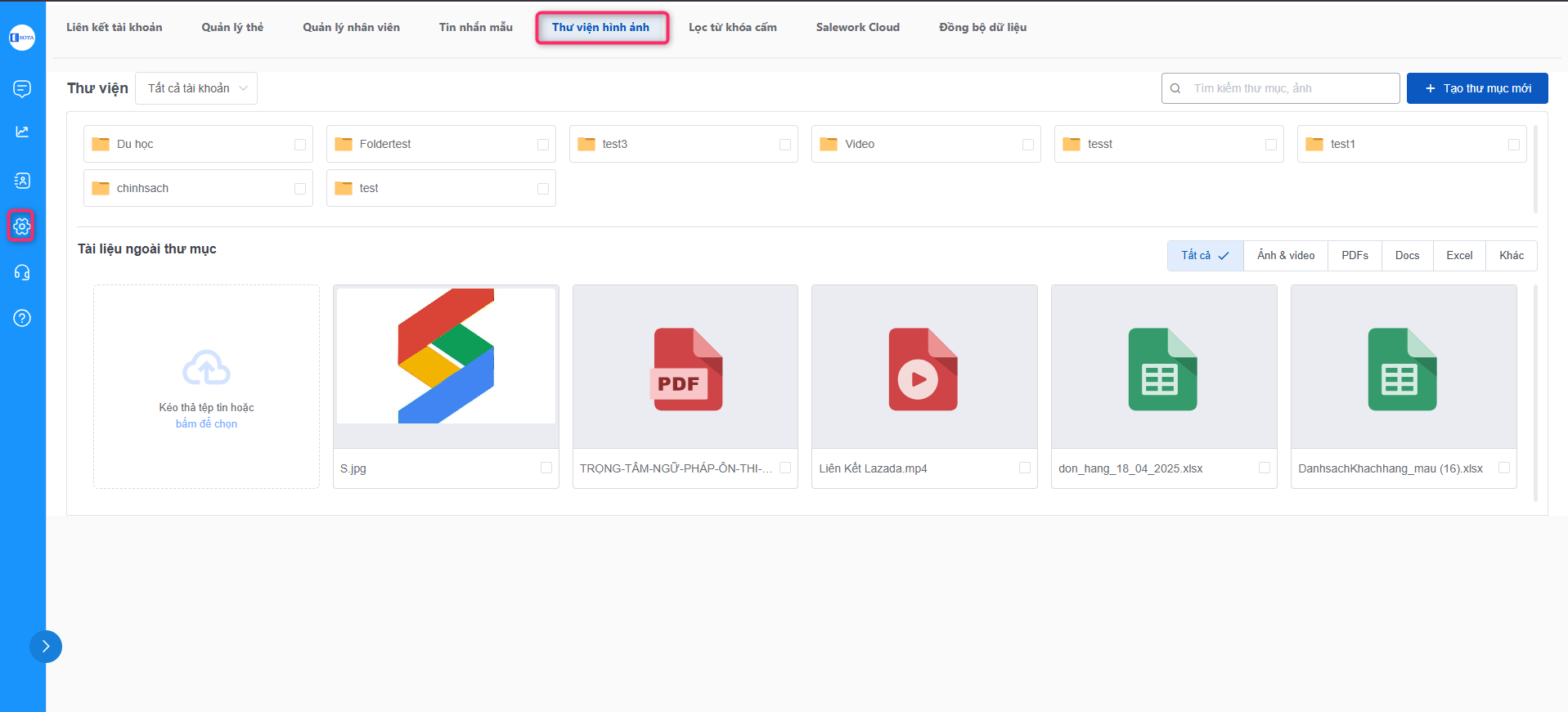Click the settings gear sidebar icon
This screenshot has width=1568, height=712.
(22, 226)
